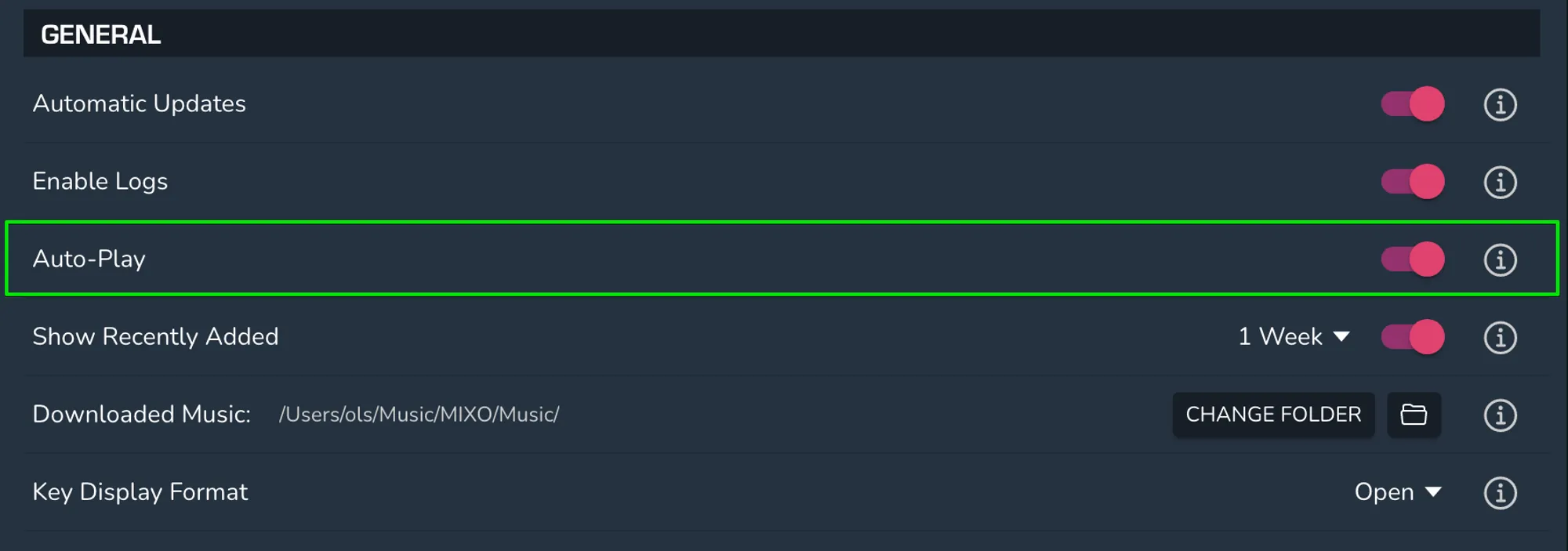Image resolution: width=1568 pixels, height=551 pixels.
Task: Show info for Automatic Updates
Action: point(1500,104)
